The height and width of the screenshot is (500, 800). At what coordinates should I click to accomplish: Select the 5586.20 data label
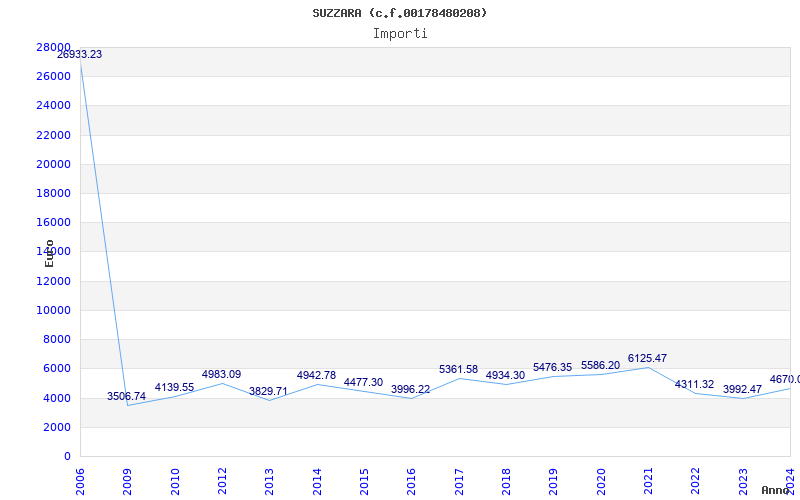click(601, 366)
